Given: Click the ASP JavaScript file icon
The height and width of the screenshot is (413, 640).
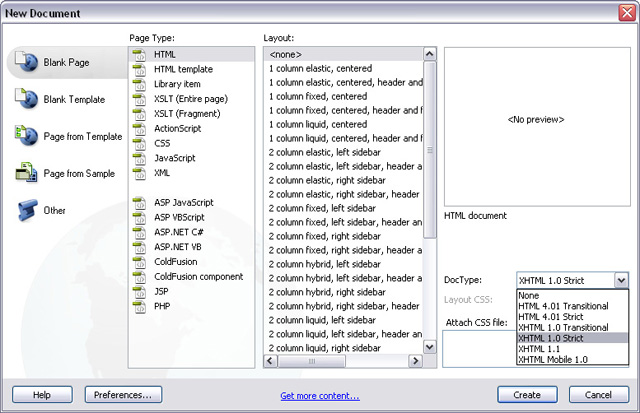Looking at the screenshot, I should pos(140,202).
